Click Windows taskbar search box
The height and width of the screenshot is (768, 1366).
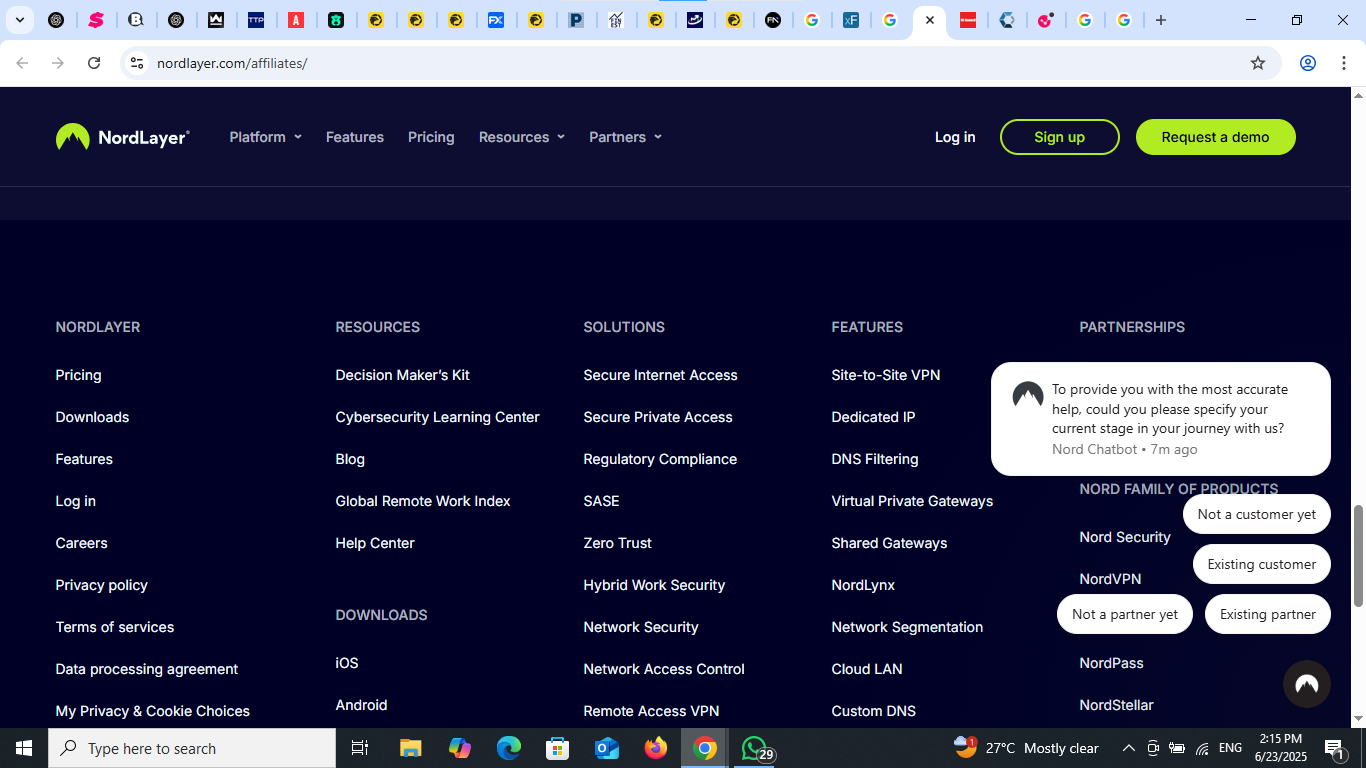click(x=192, y=748)
